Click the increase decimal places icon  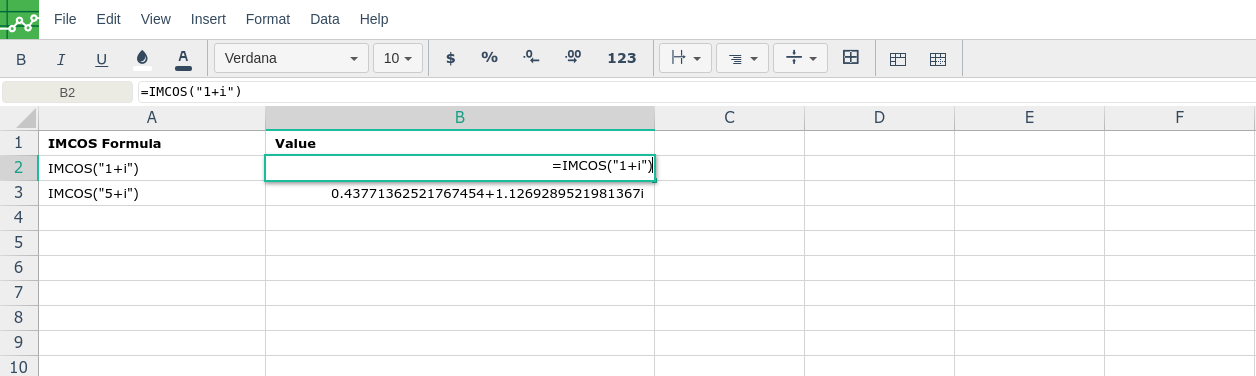coord(572,58)
